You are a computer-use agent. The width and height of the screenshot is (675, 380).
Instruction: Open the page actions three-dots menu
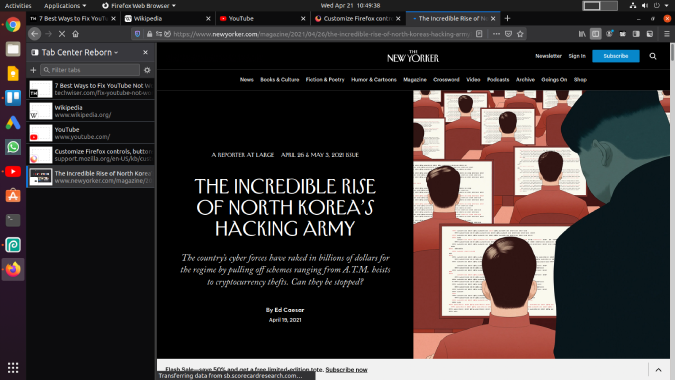click(x=496, y=34)
